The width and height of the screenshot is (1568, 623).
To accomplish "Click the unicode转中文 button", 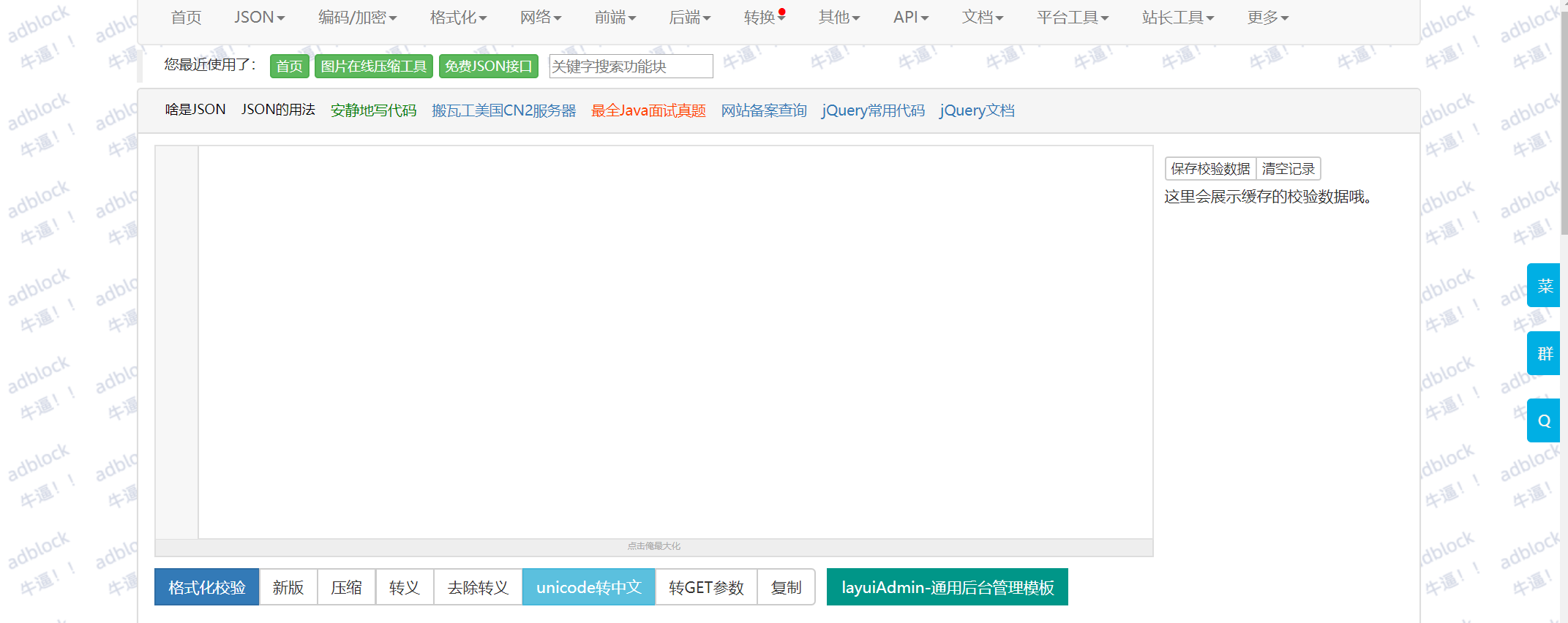I will pos(588,587).
